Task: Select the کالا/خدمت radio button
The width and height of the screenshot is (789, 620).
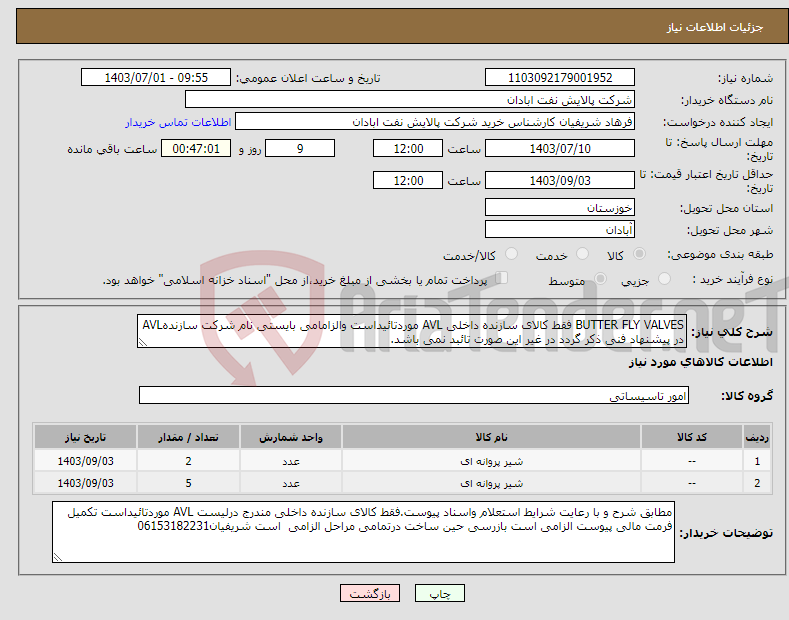Action: click(511, 254)
